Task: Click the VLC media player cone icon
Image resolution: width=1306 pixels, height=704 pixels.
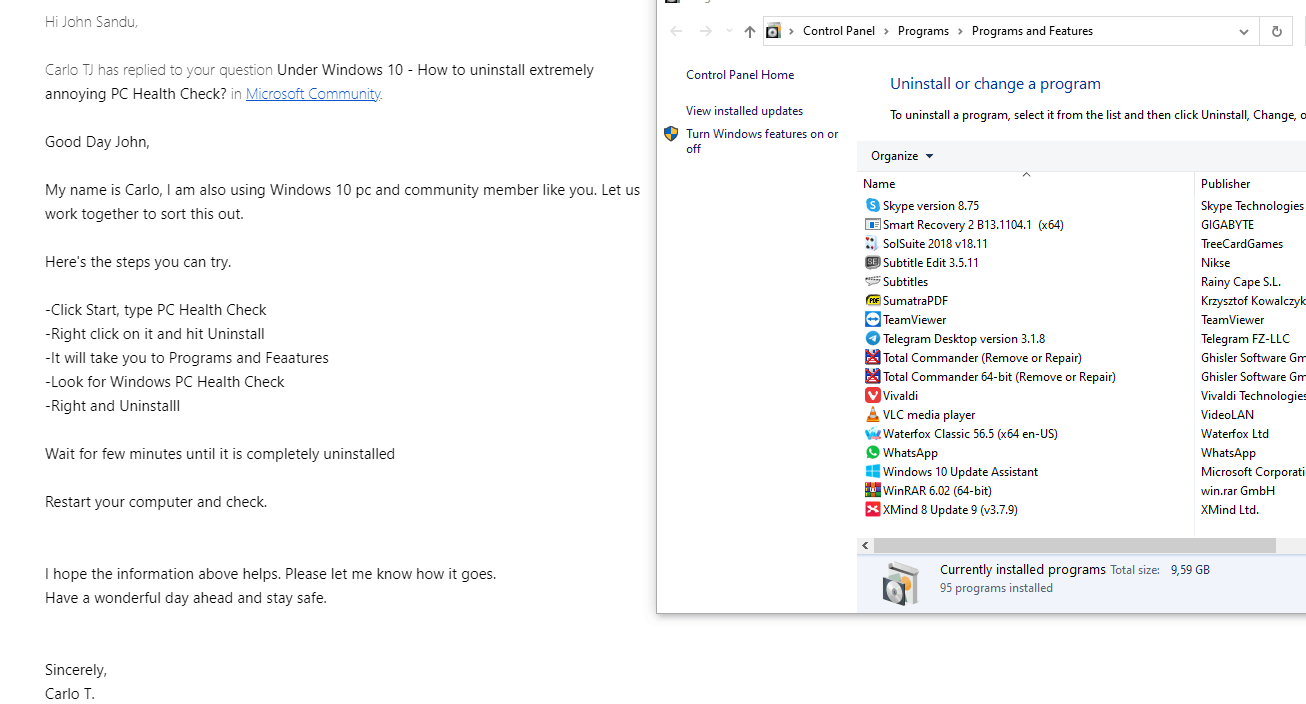Action: (x=872, y=414)
